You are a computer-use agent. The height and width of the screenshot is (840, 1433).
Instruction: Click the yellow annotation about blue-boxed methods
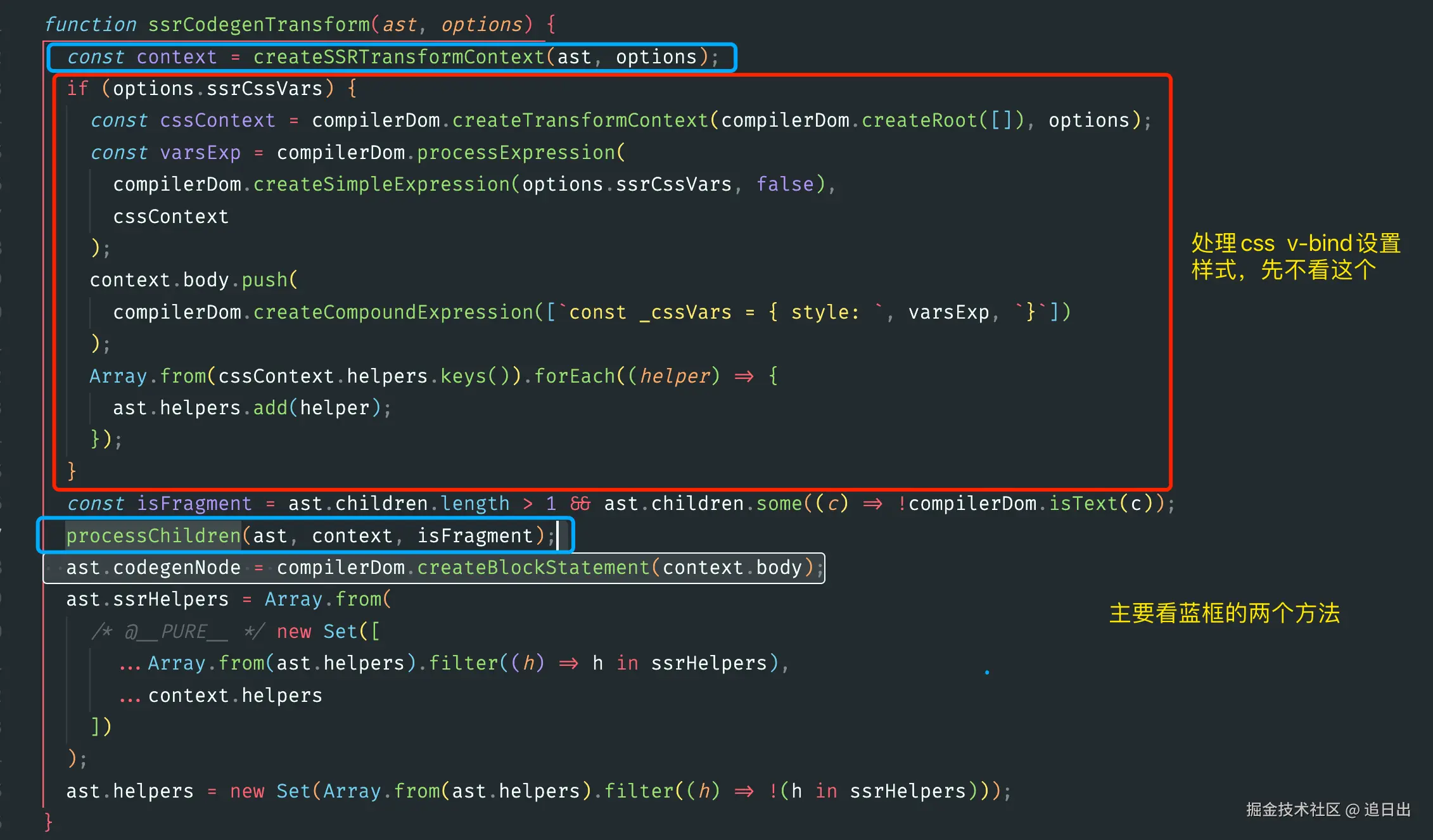(1224, 613)
